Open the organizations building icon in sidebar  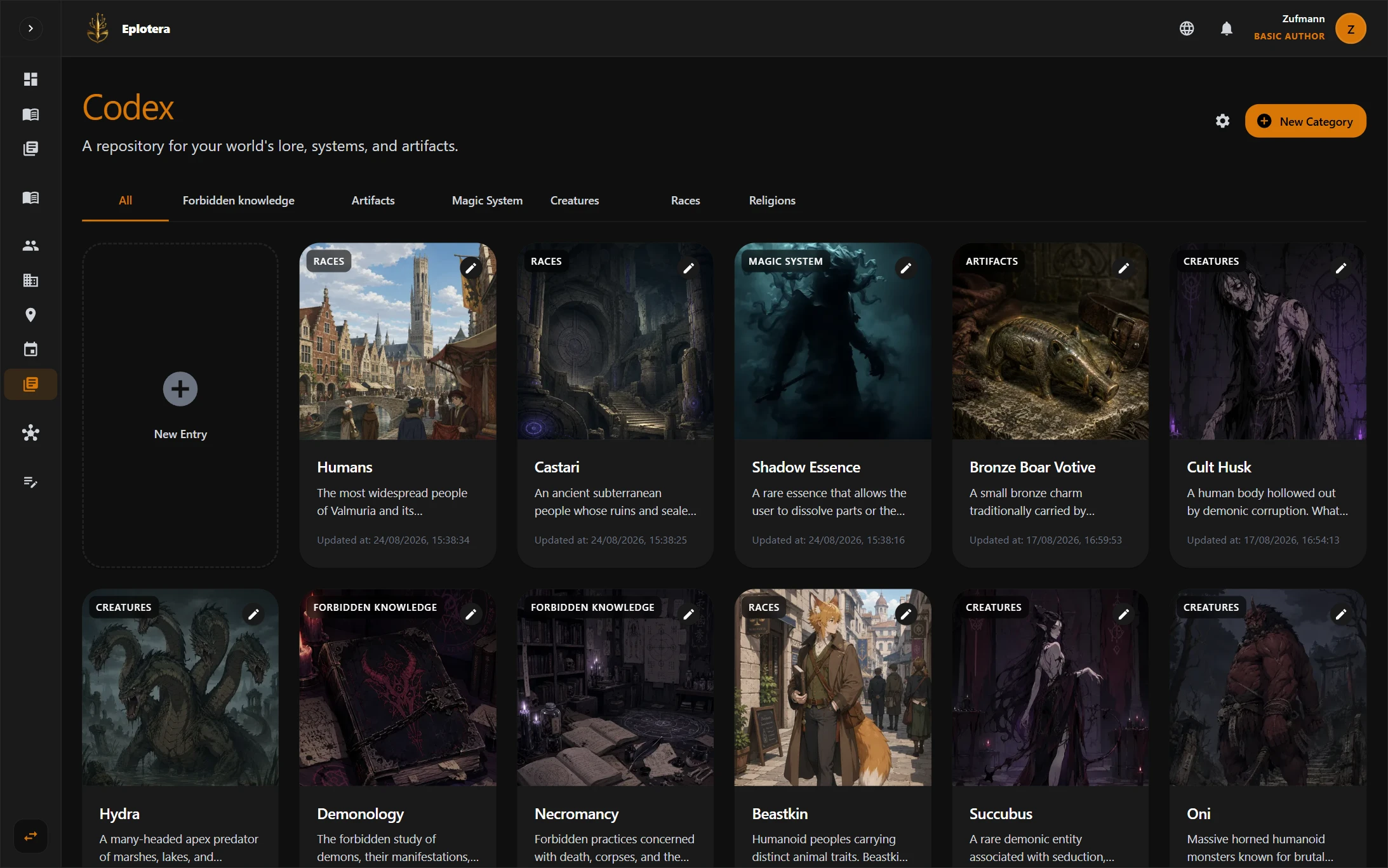tap(30, 280)
